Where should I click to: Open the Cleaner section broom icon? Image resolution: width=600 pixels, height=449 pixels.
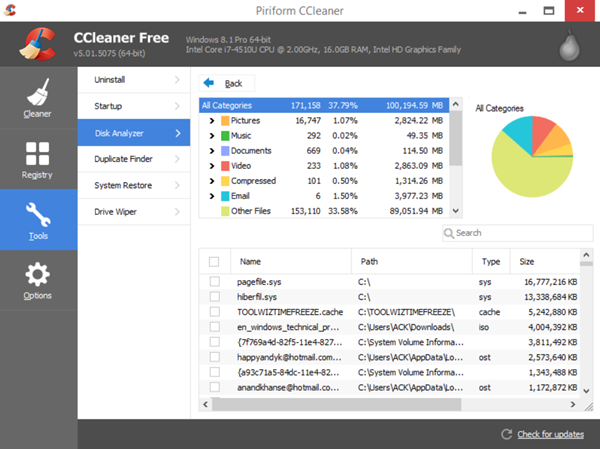coord(38,92)
